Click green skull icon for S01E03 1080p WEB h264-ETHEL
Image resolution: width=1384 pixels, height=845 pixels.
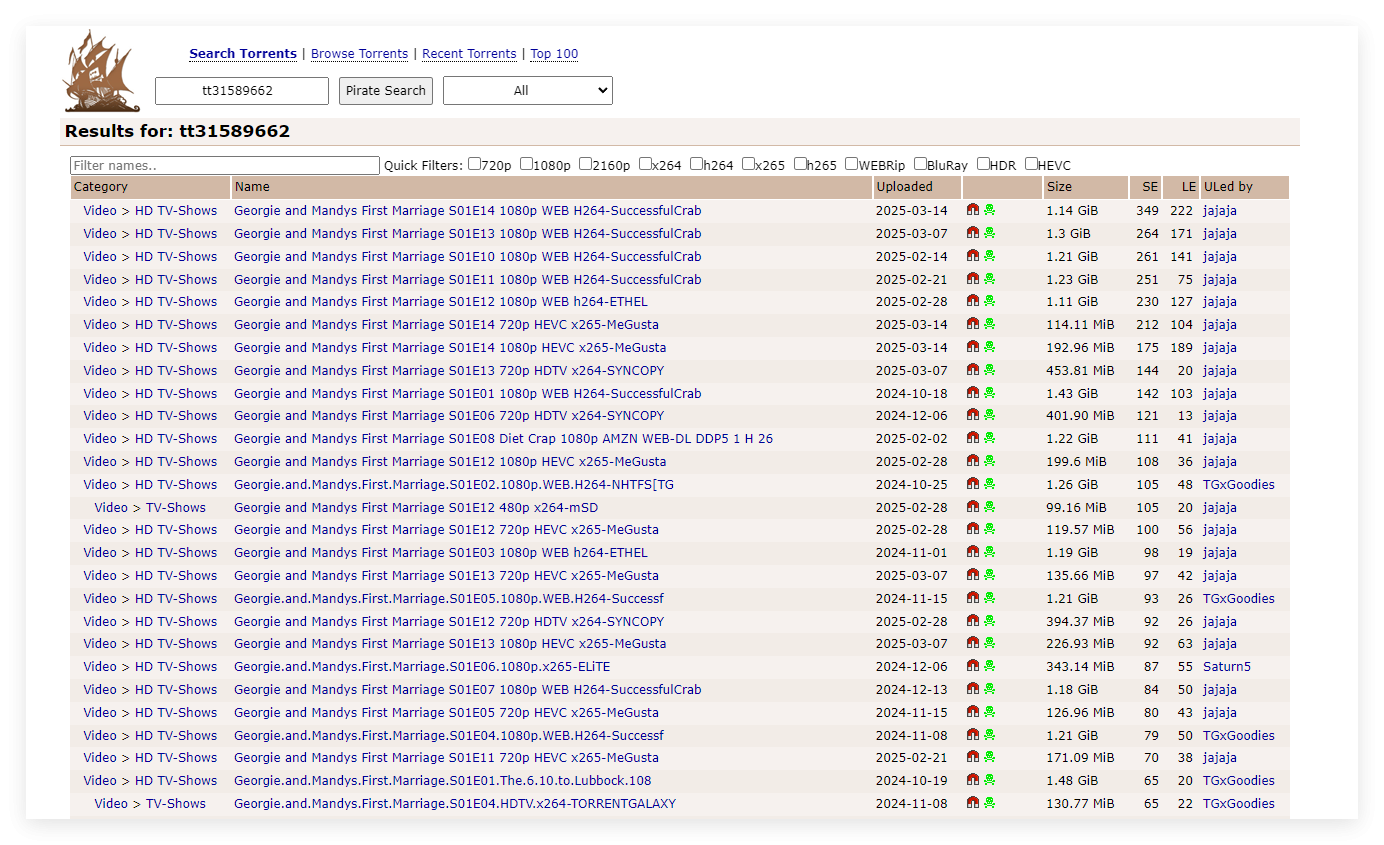point(990,552)
